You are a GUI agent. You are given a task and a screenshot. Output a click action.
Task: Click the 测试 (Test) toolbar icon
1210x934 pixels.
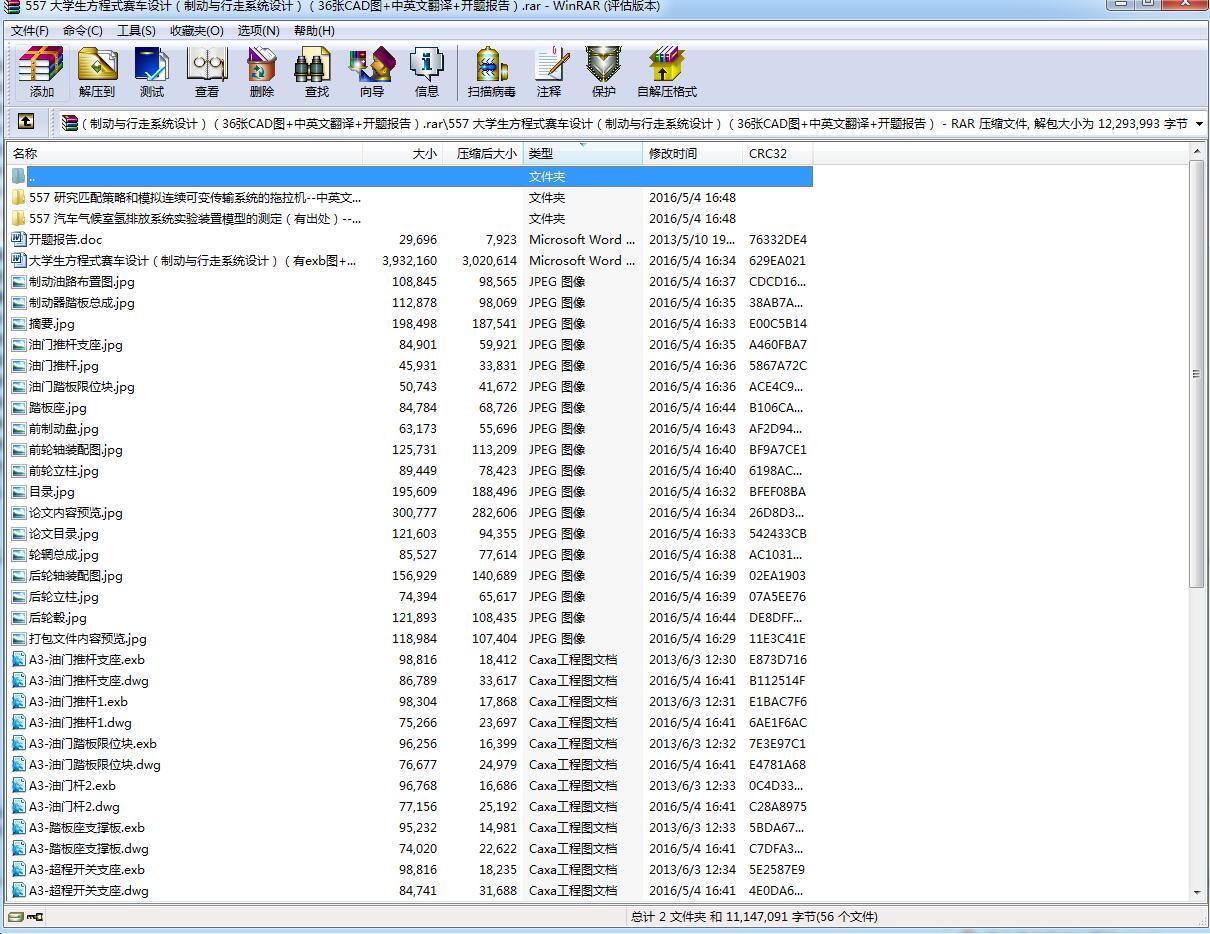point(152,65)
